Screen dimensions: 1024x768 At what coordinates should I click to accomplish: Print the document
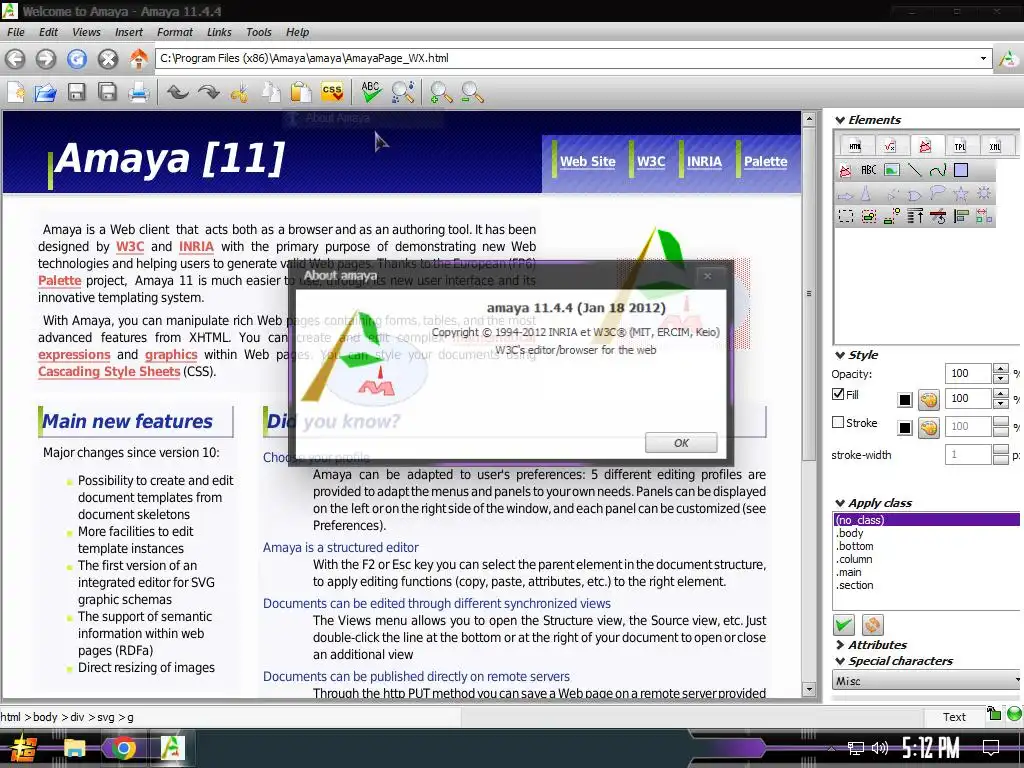pos(138,92)
